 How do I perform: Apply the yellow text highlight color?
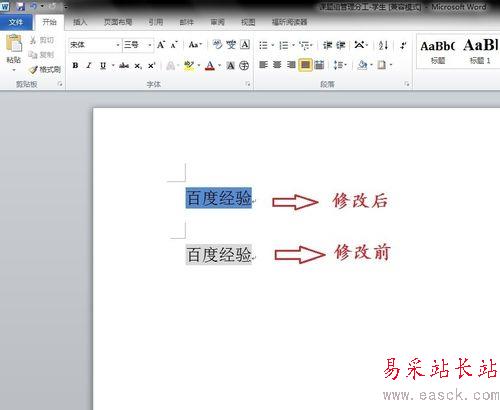coord(189,65)
